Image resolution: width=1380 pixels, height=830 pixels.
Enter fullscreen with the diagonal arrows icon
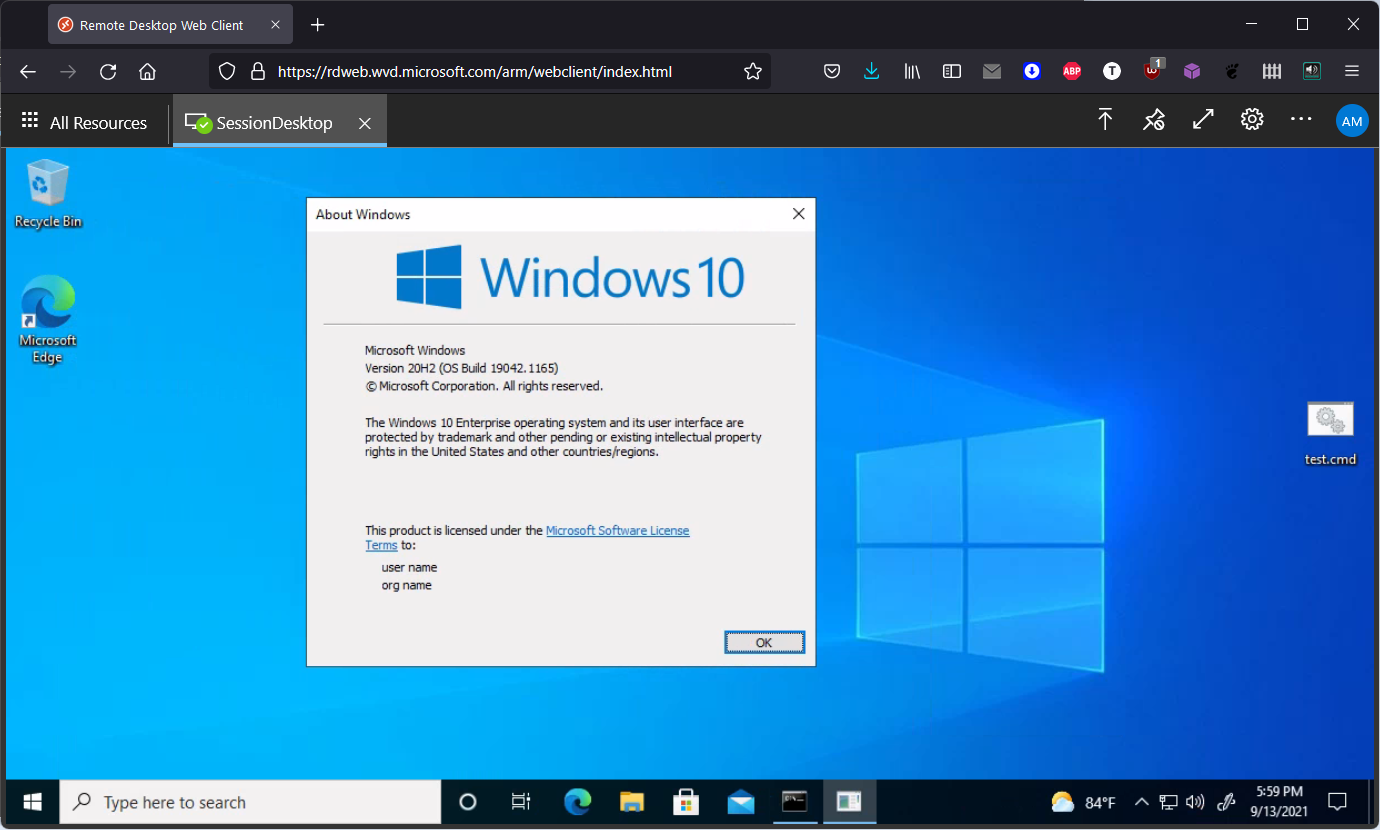1203,120
